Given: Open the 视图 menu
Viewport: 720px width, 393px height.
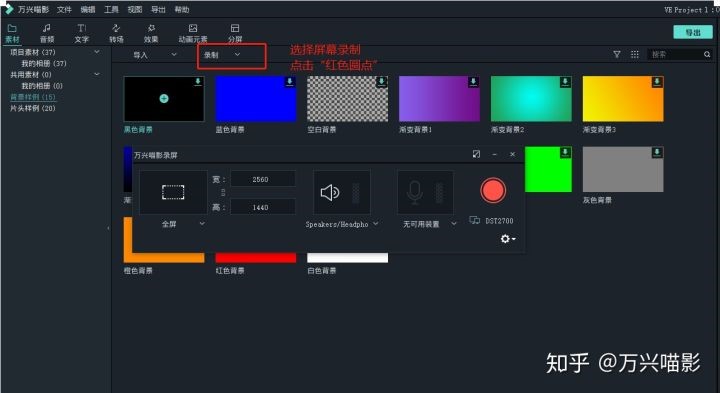Looking at the screenshot, I should [135, 9].
